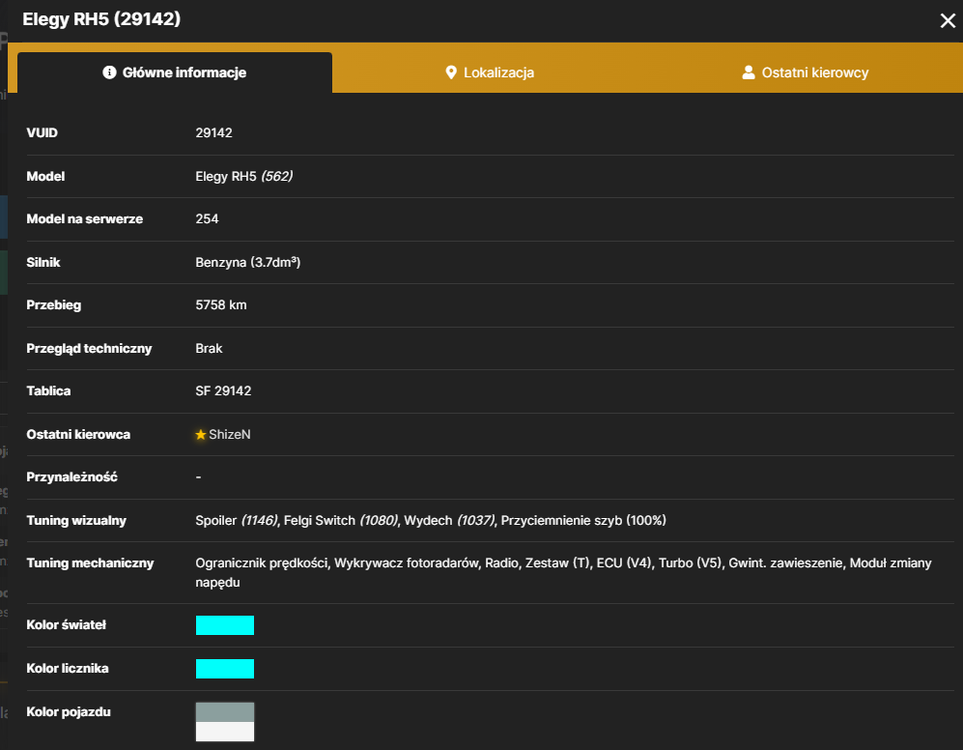Screen dimensions: 963x750
Task: Click the Wykrywacz fotoradarów tuning entry
Action: tap(407, 563)
